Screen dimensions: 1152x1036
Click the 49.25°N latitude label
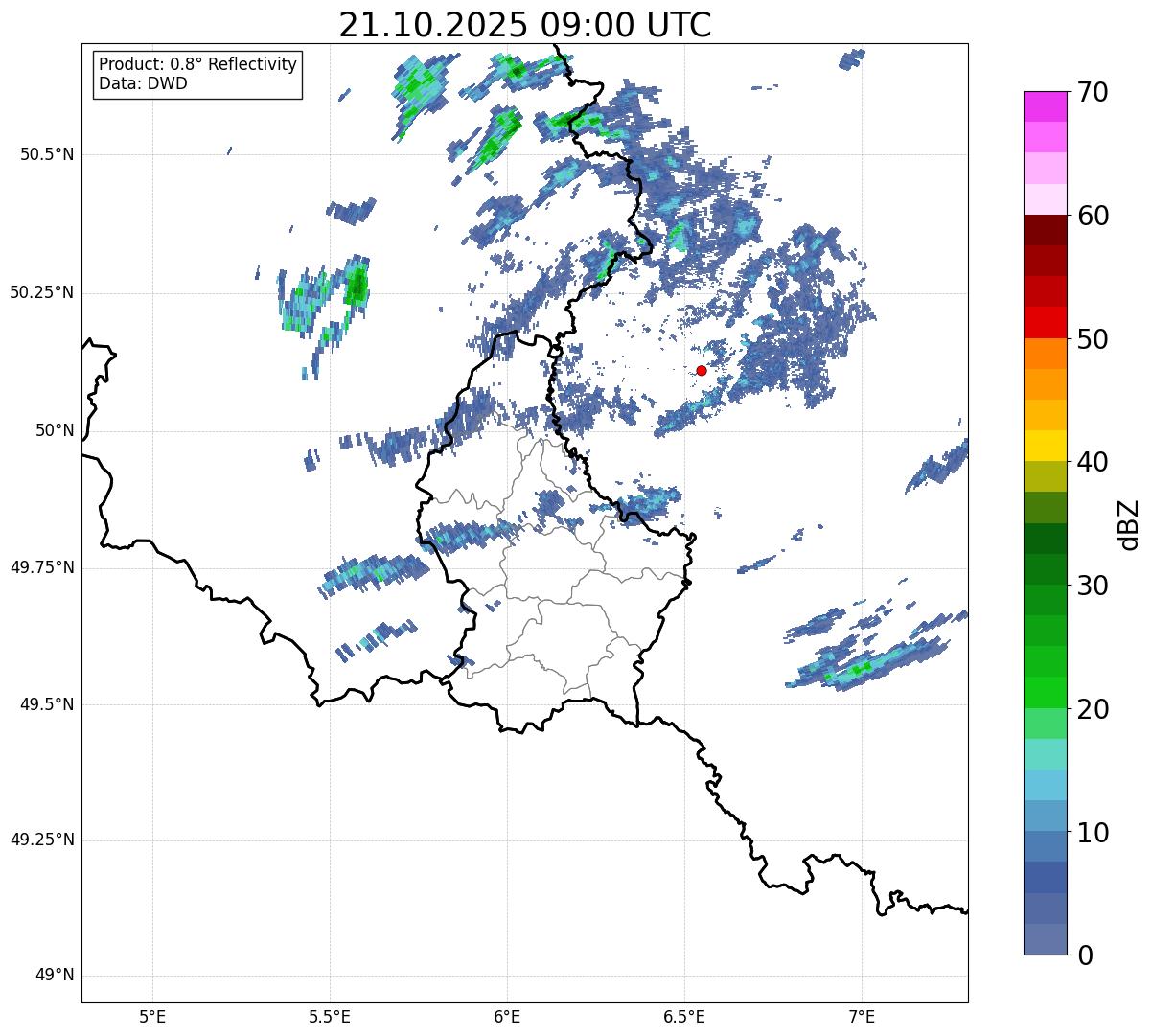pos(42,840)
